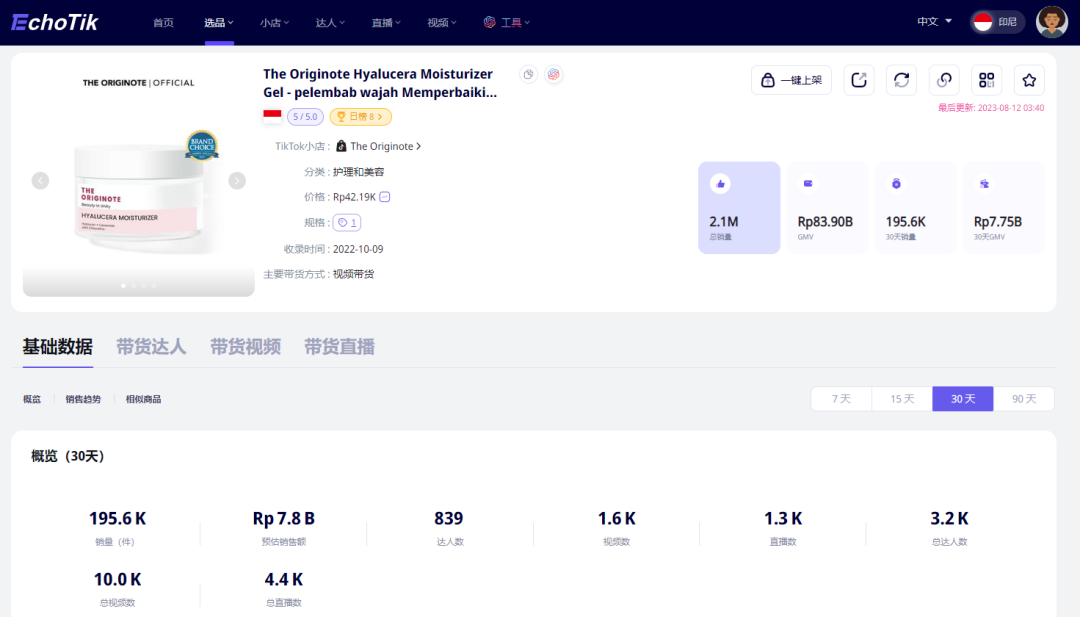The width and height of the screenshot is (1080, 617).
Task: Expand the 小店 navigation menu
Action: pyautogui.click(x=274, y=23)
